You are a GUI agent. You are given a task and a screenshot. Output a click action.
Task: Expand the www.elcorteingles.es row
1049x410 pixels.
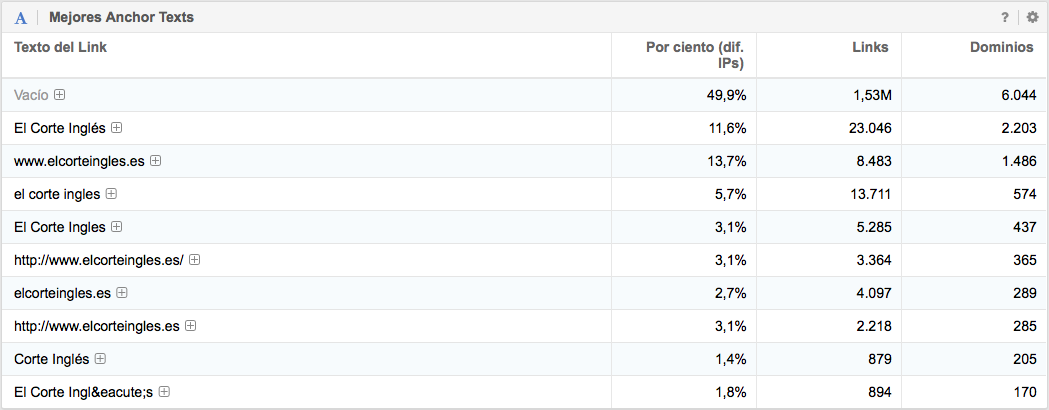(156, 161)
